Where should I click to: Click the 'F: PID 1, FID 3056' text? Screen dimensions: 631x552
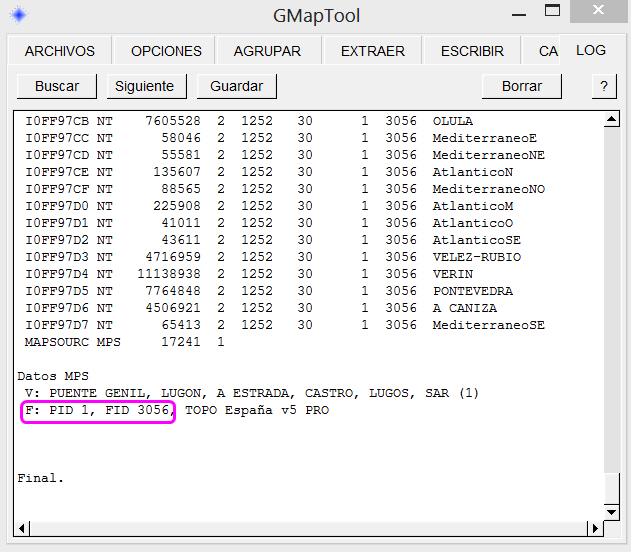(x=97, y=410)
